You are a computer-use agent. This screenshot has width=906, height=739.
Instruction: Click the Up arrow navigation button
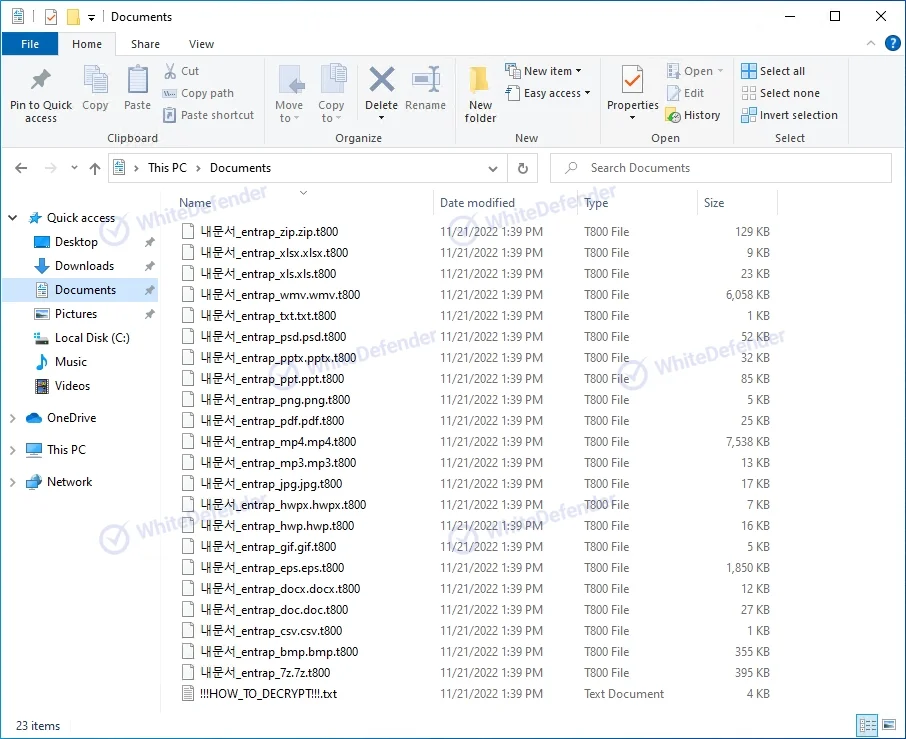click(x=95, y=169)
